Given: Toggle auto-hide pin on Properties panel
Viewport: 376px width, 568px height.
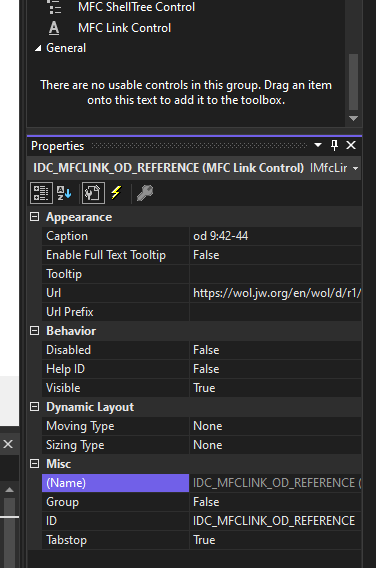Looking at the screenshot, I should coord(334,145).
